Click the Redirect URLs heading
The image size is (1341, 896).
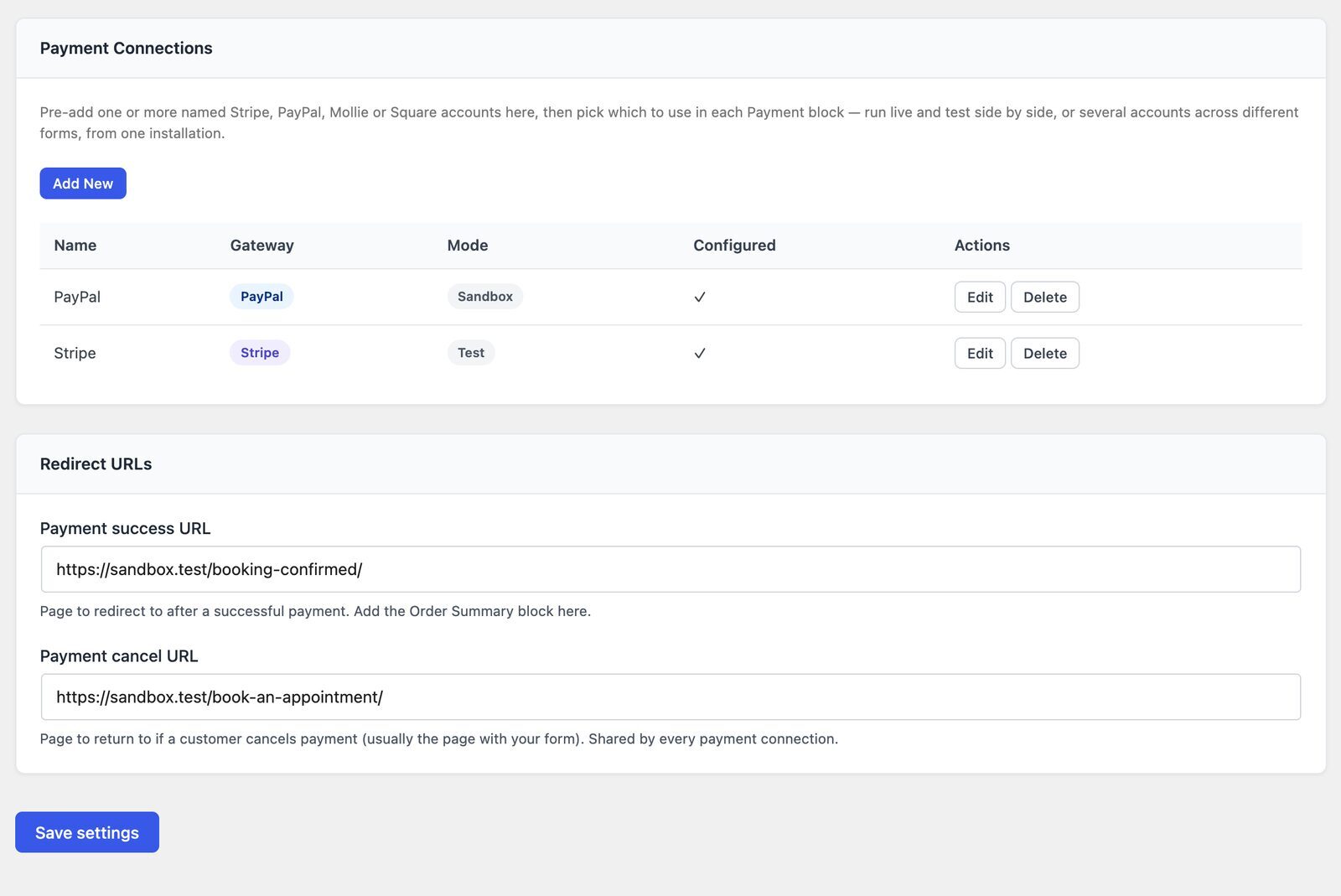click(96, 464)
